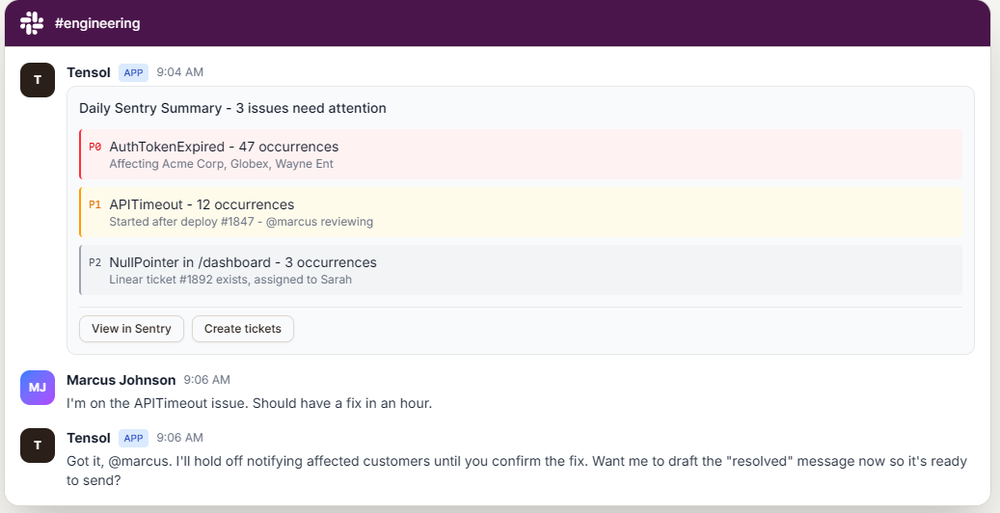Click the @marcus mention in Tensol's reply
The image size is (1000, 513).
pos(140,461)
